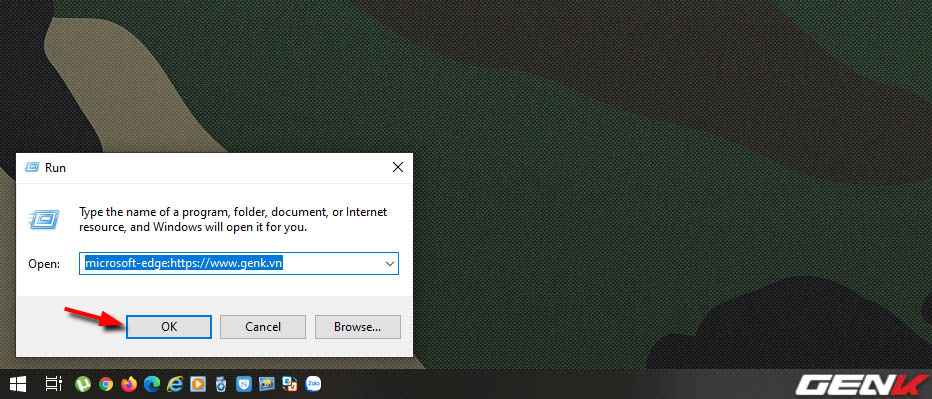Close the Run dialog window

point(398,168)
